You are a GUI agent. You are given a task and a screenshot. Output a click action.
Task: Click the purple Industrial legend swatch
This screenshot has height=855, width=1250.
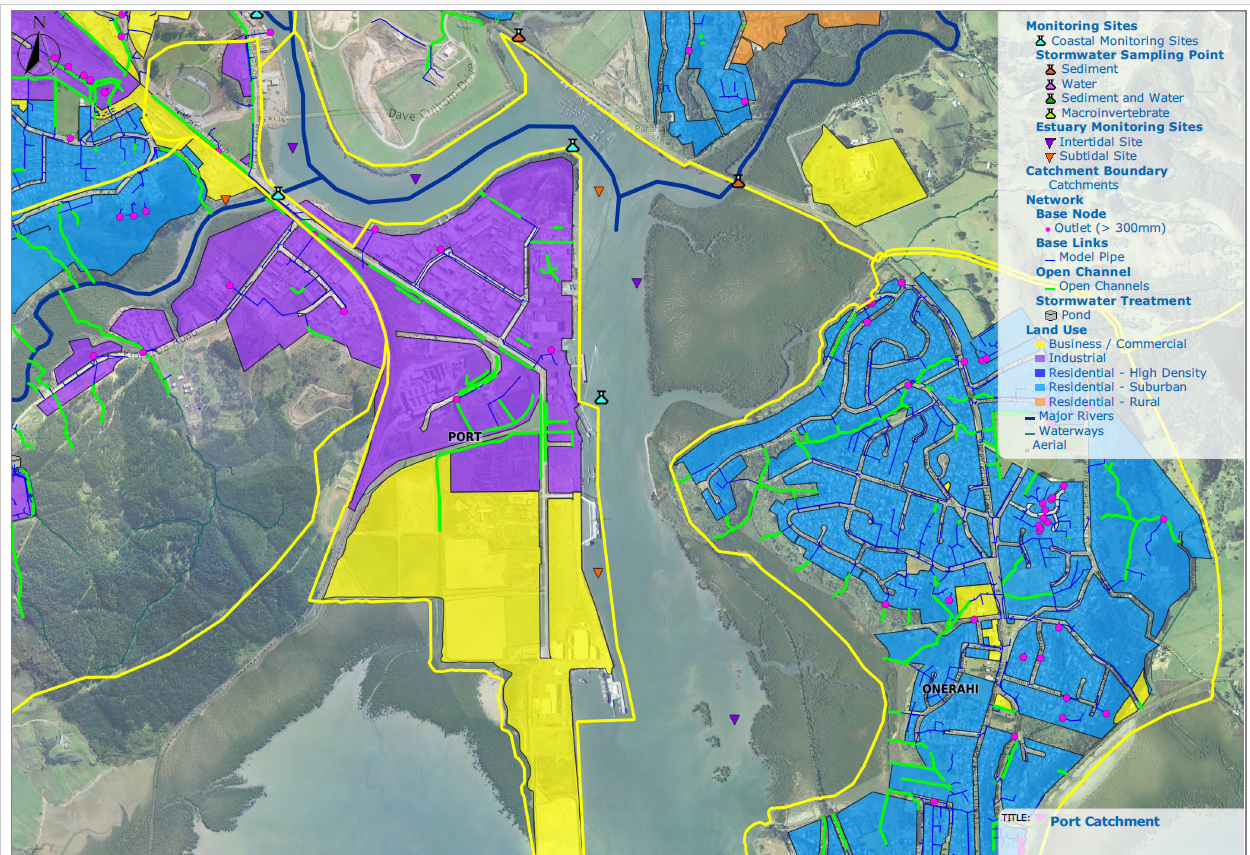(x=1040, y=358)
